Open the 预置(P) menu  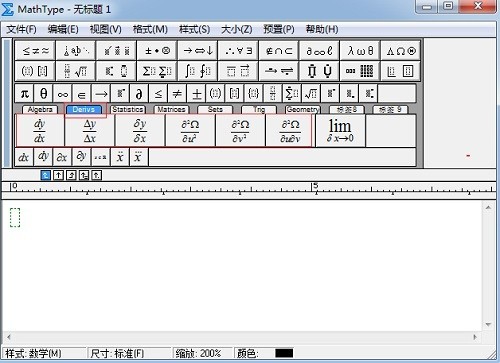tap(279, 30)
